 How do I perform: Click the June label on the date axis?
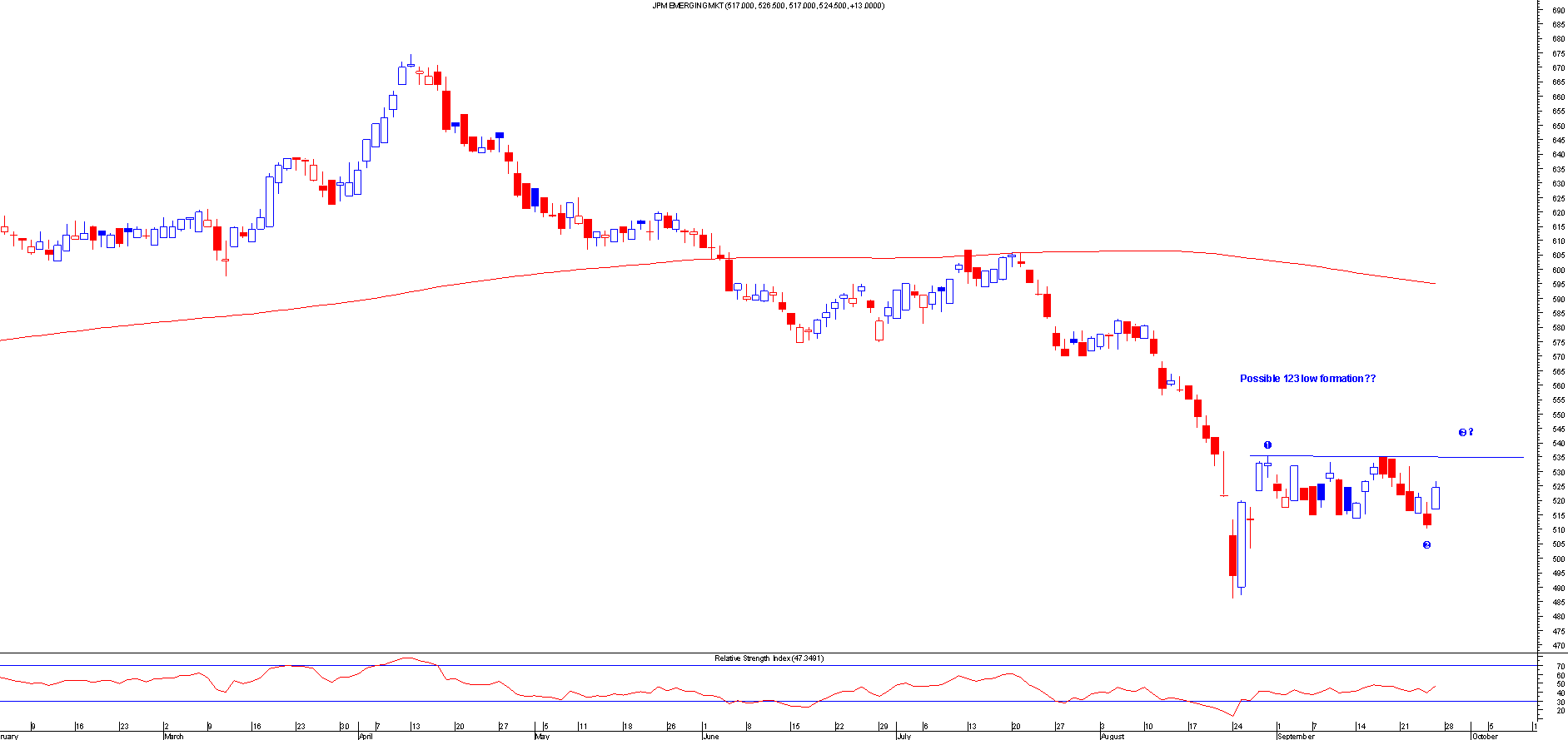[710, 736]
